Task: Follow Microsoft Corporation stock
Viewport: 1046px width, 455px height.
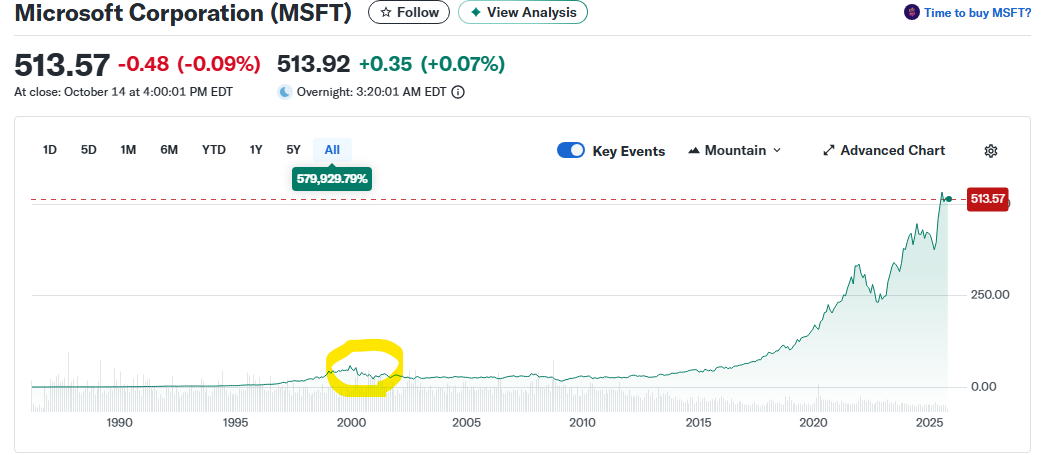Action: 409,12
